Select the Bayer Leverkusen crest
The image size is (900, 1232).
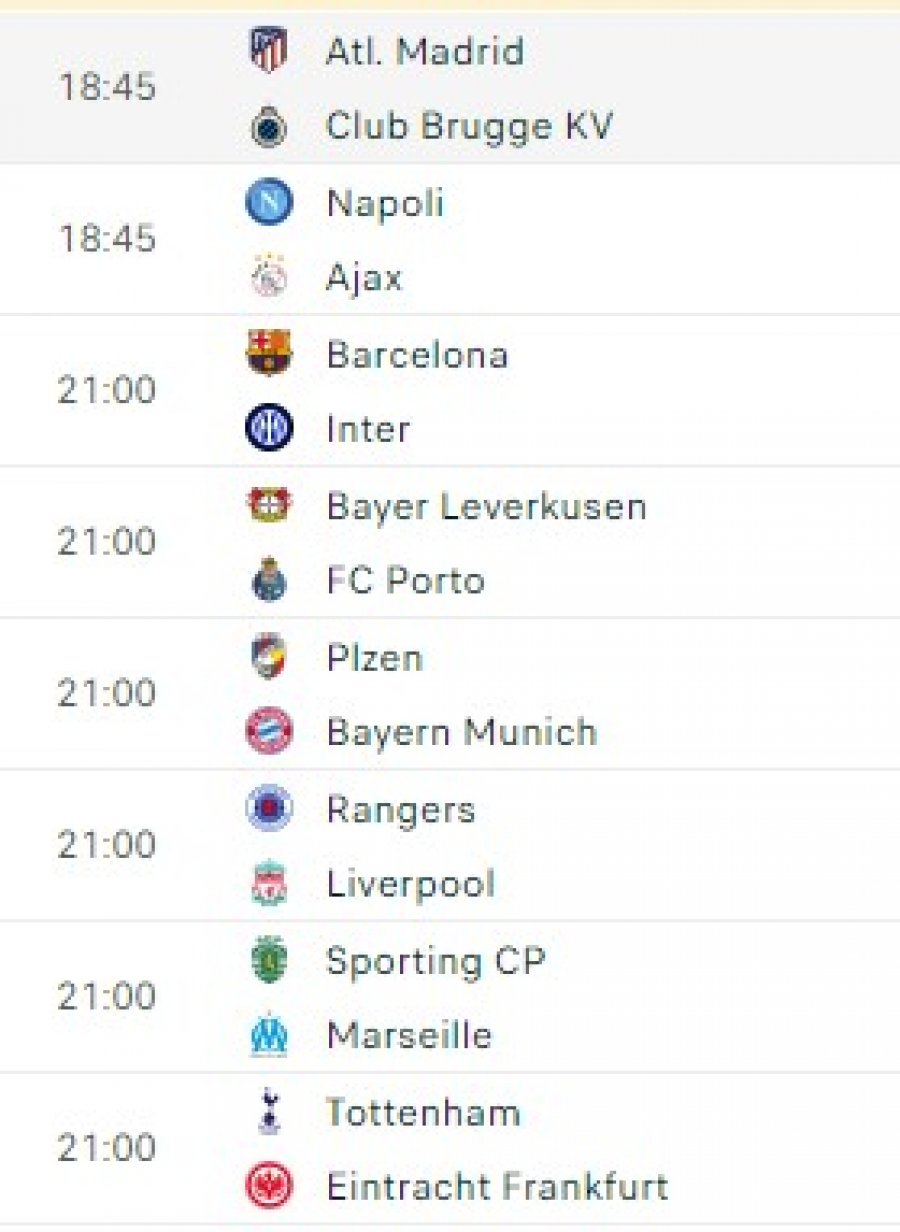point(268,505)
